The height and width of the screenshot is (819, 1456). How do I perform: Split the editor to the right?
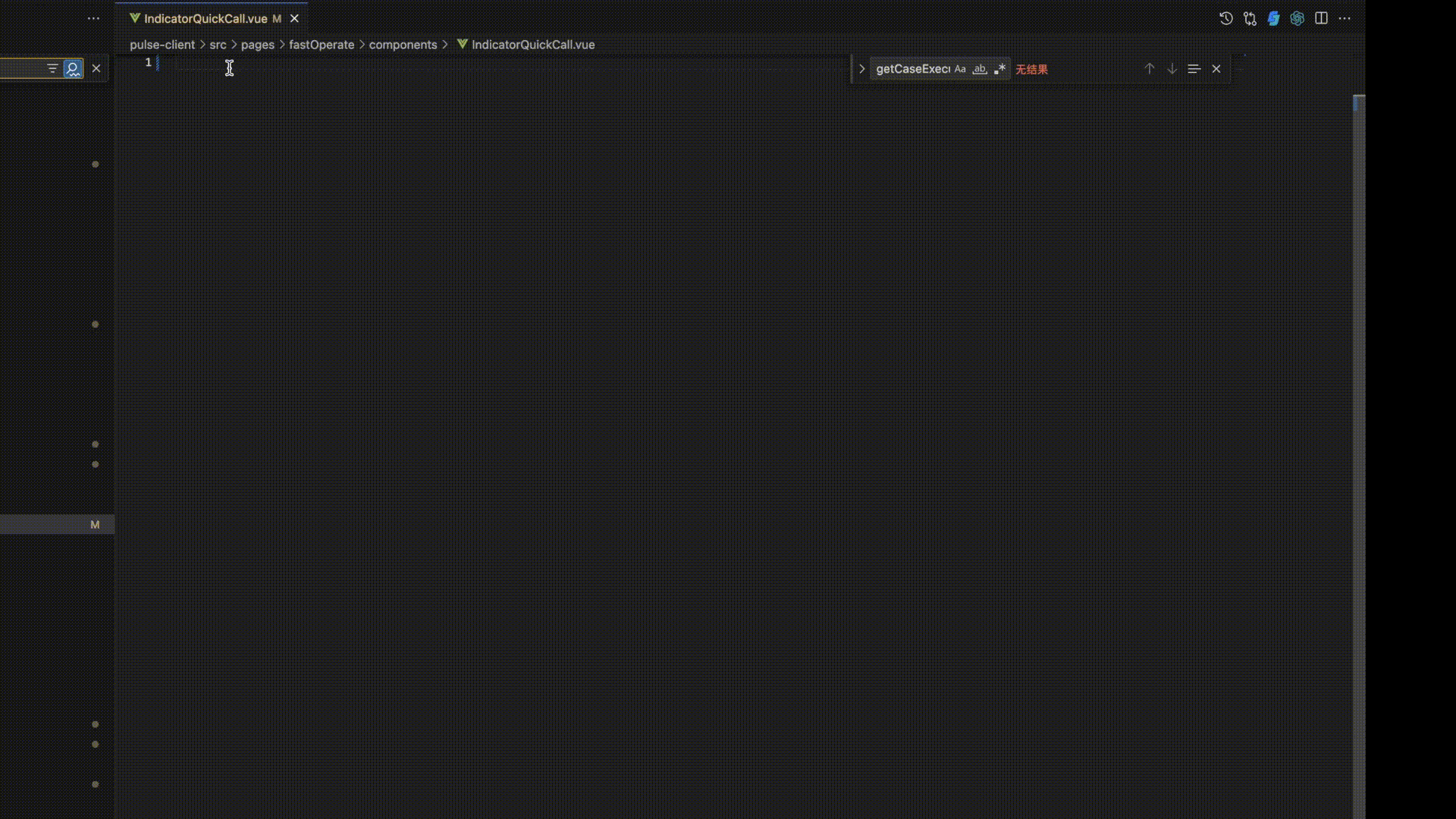(1321, 18)
